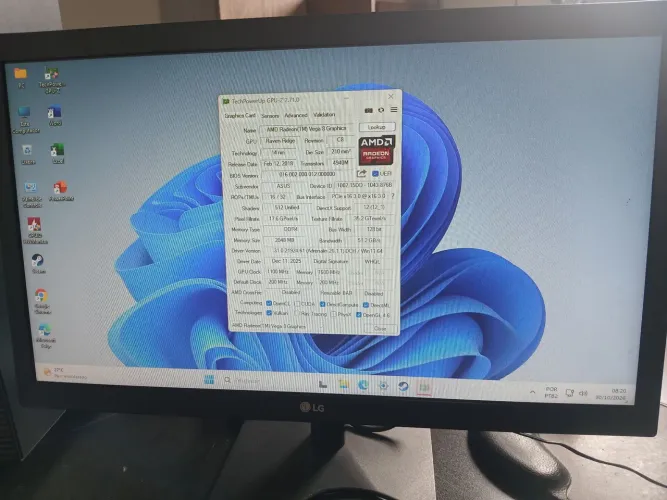Switch to the Validation tab
667x500 pixels.
click(x=324, y=115)
